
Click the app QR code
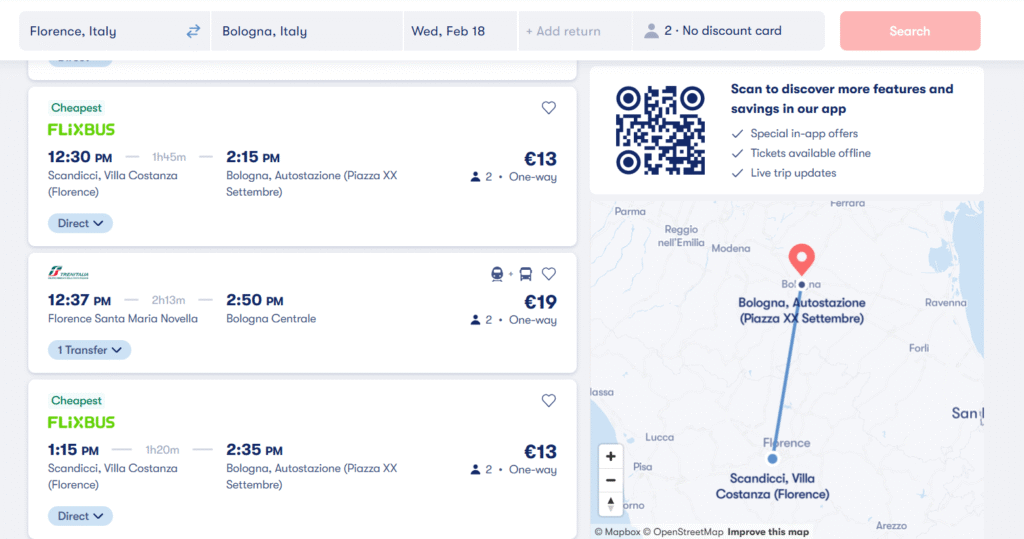[x=660, y=130]
